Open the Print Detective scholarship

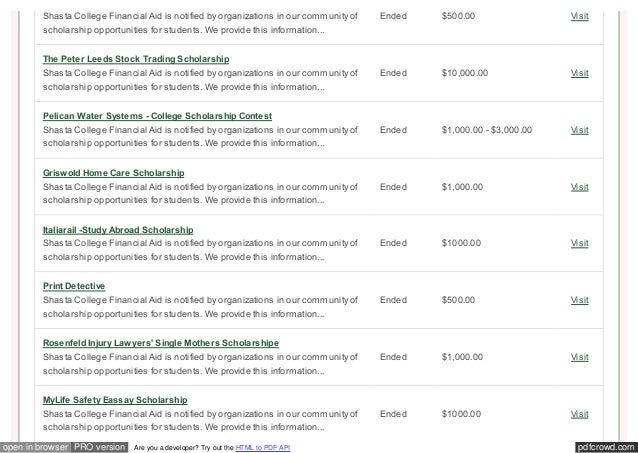pos(74,286)
